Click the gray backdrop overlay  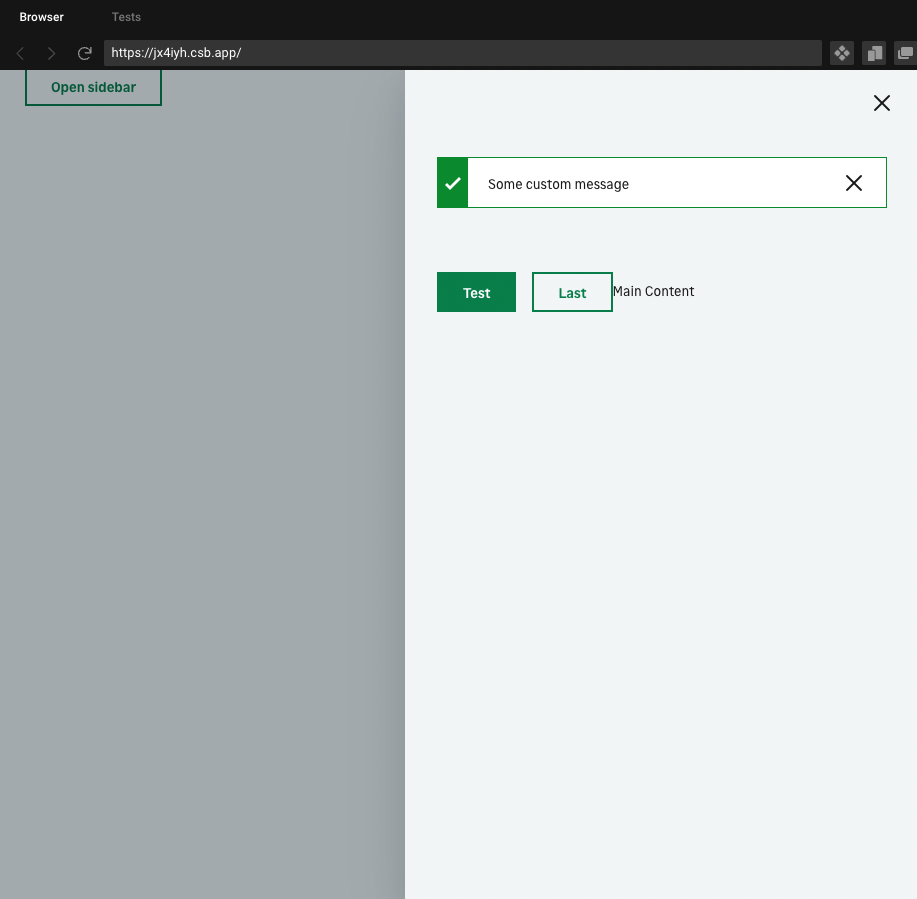coord(200,500)
